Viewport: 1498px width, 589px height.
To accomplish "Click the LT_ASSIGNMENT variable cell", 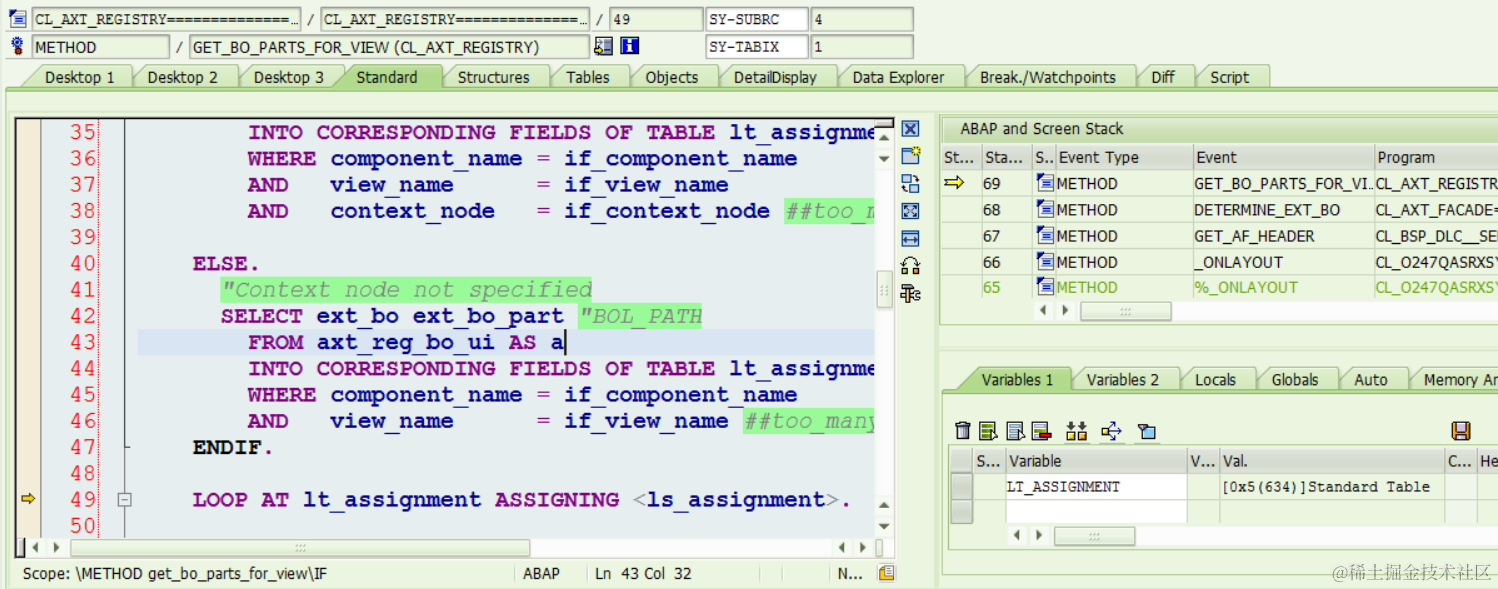I will click(1096, 487).
